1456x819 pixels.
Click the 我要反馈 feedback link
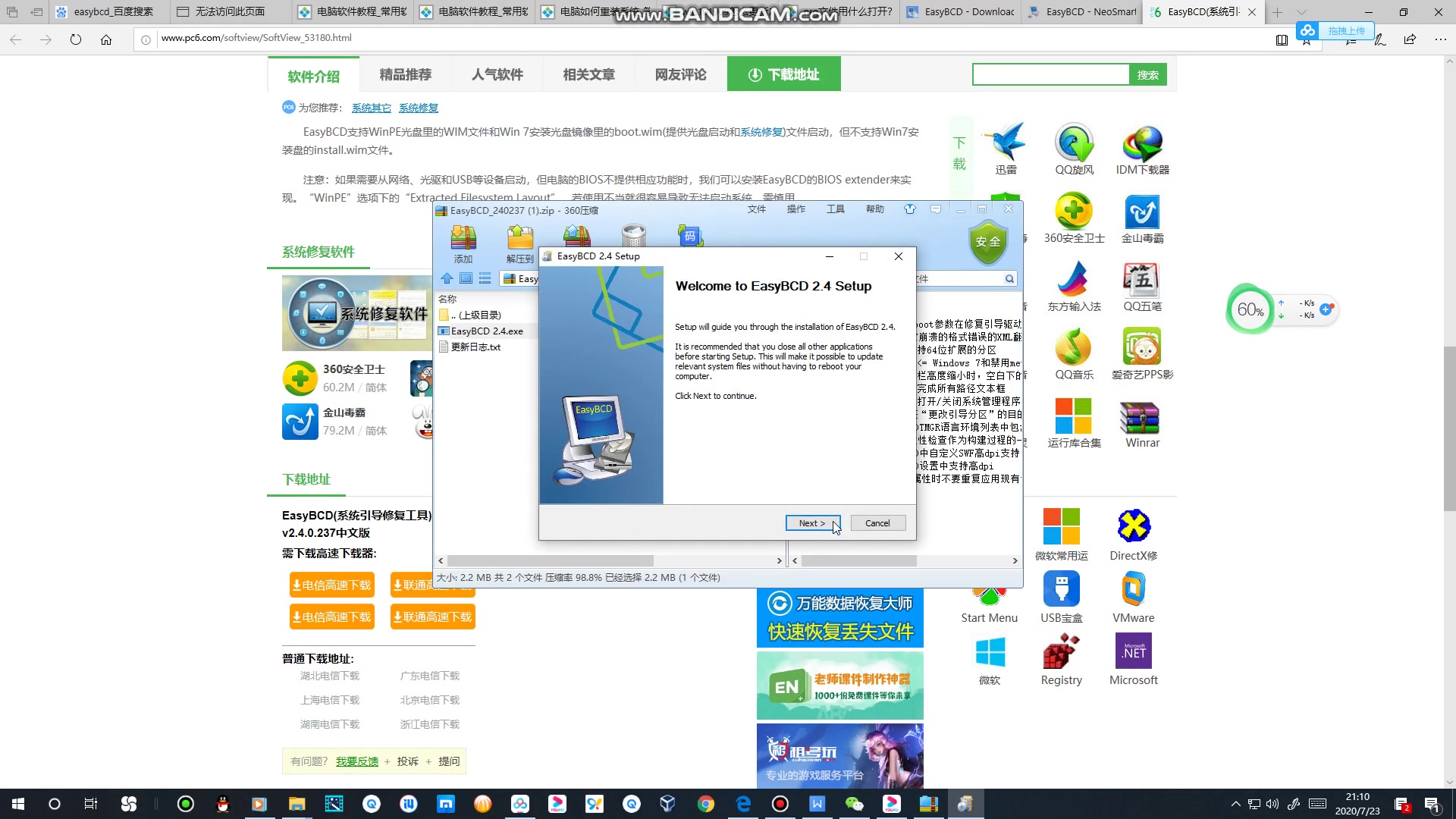click(x=358, y=761)
